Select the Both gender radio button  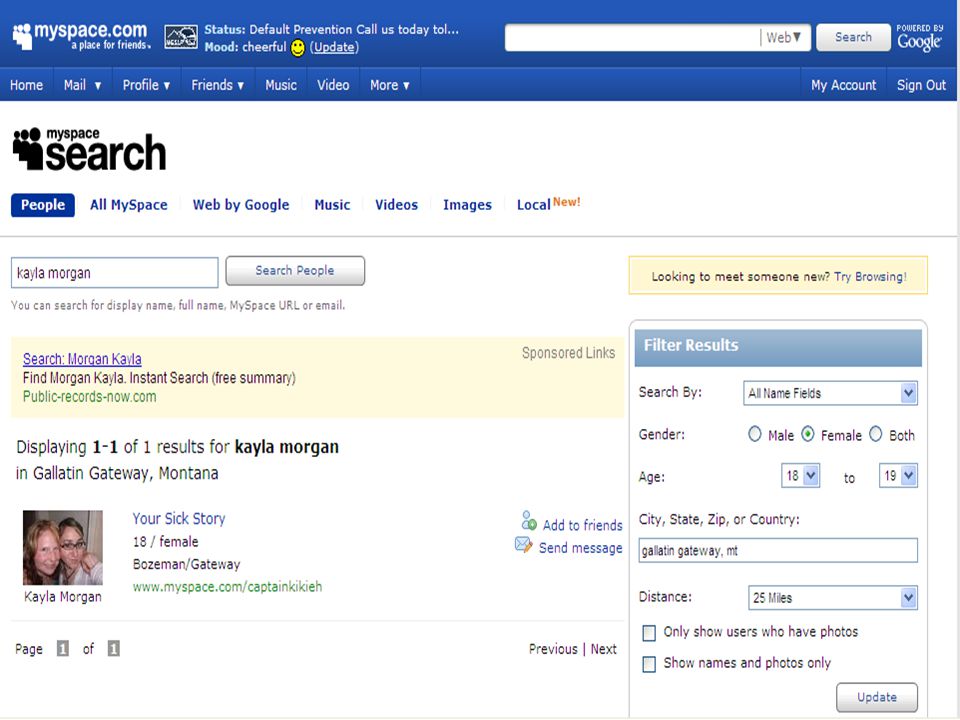pyautogui.click(x=876, y=434)
